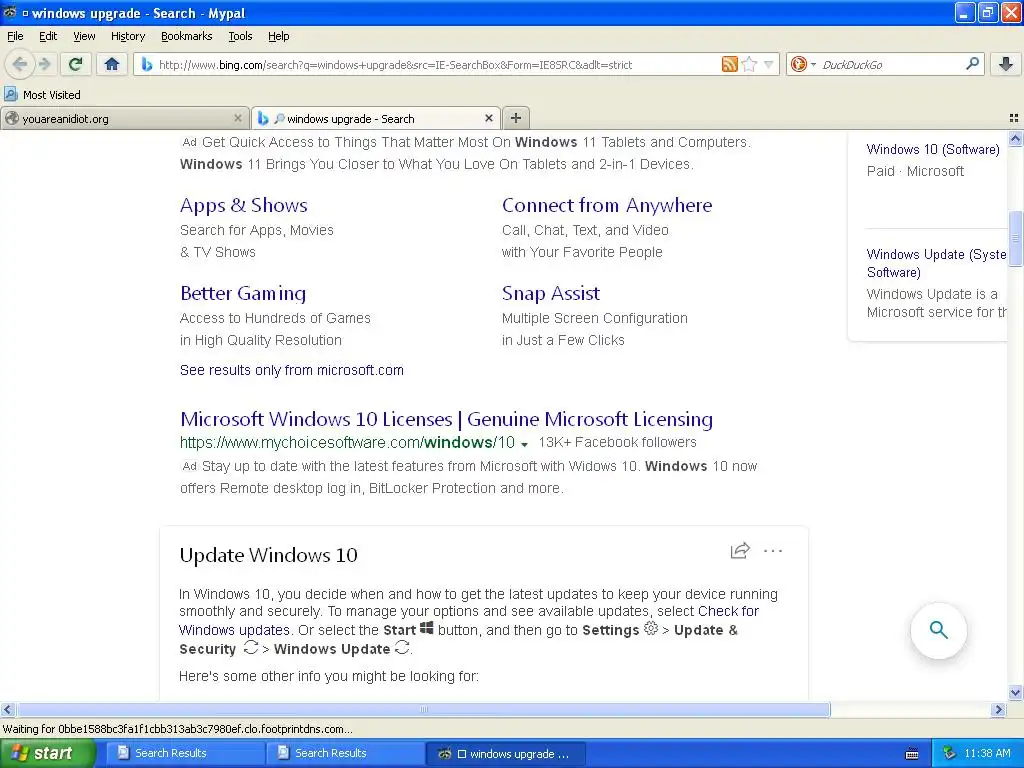
Task: Click See results only from microsoft.com
Action: pos(291,370)
